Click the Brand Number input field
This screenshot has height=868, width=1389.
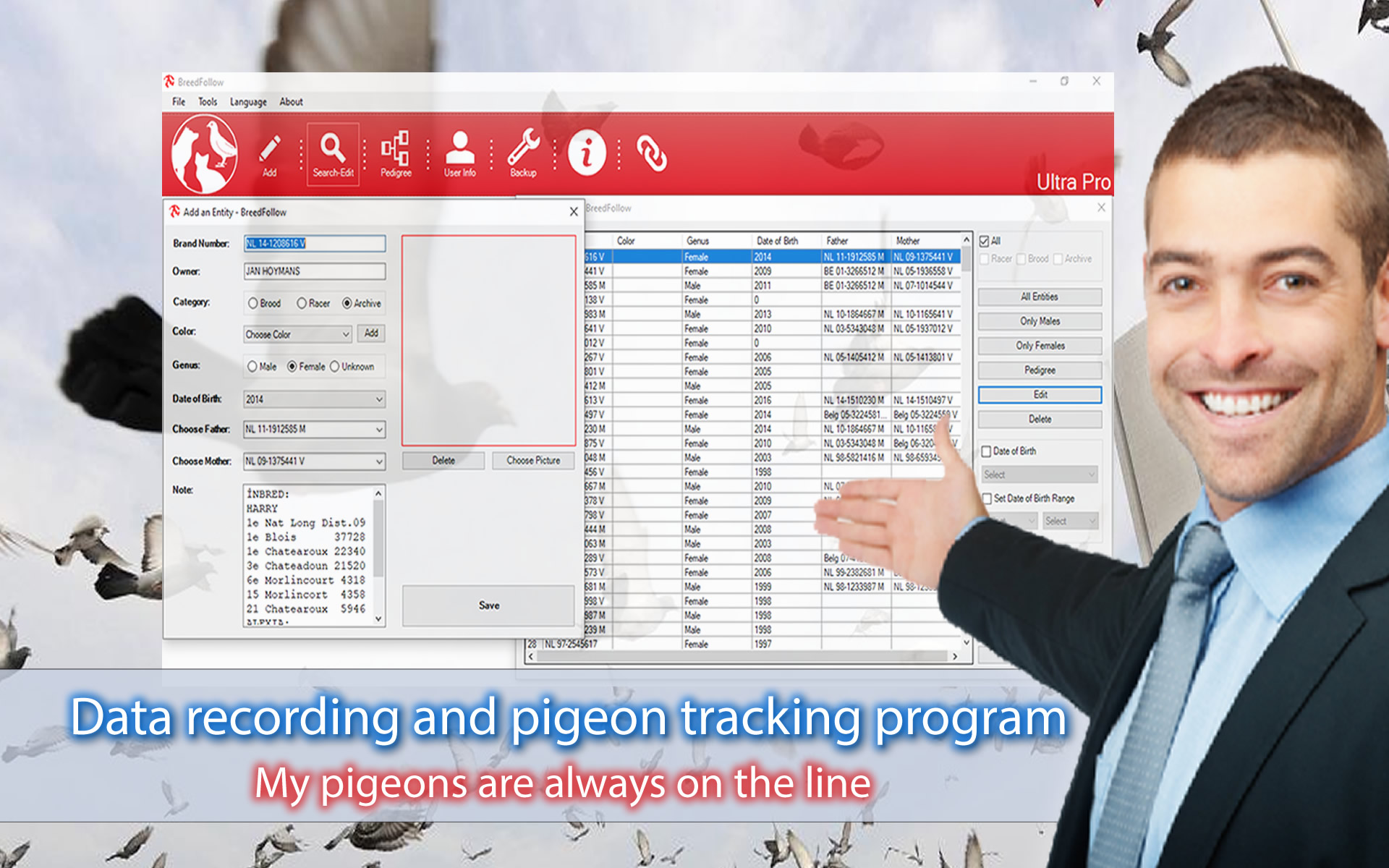[x=315, y=244]
